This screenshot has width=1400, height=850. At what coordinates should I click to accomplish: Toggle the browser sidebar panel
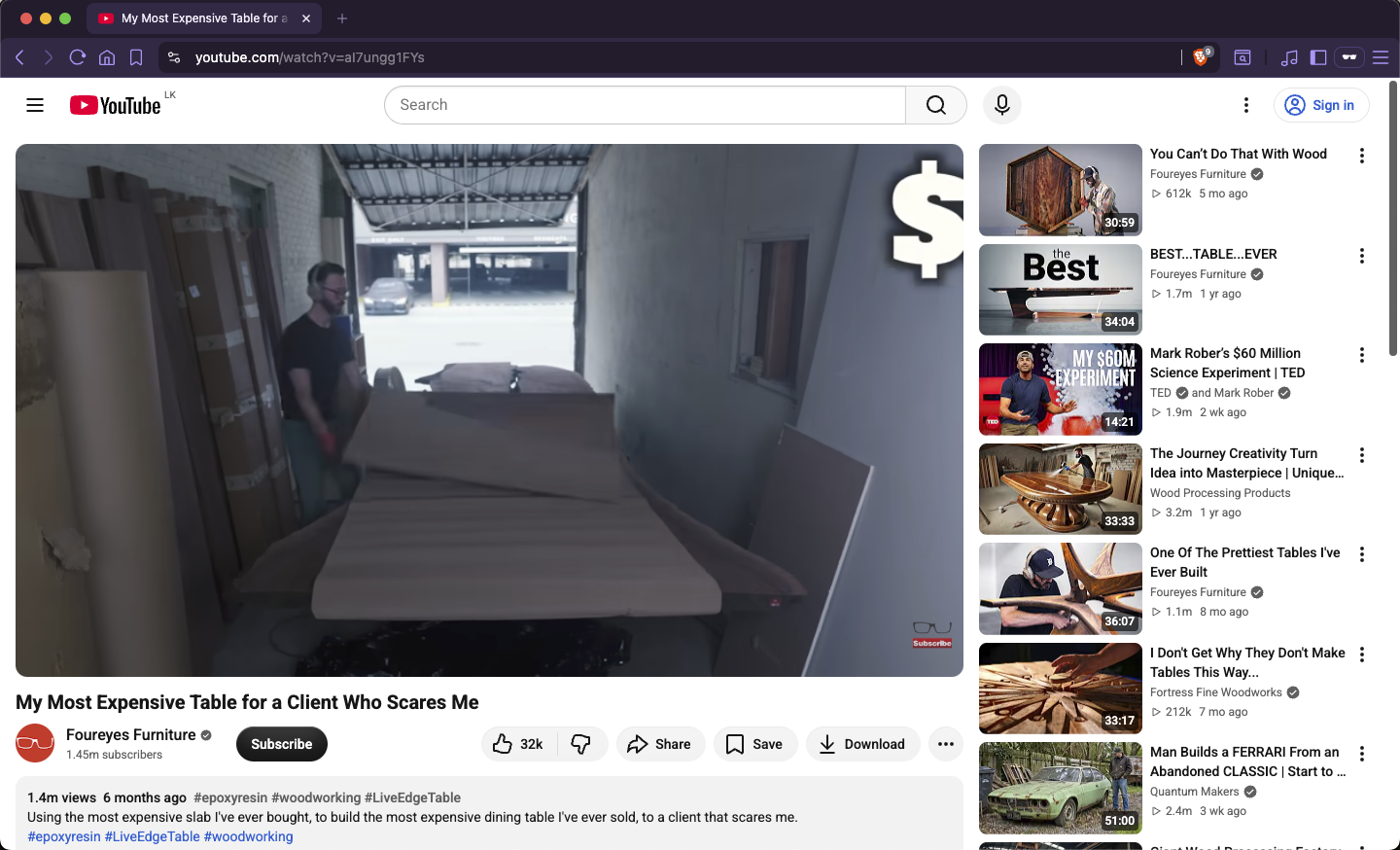(1318, 57)
